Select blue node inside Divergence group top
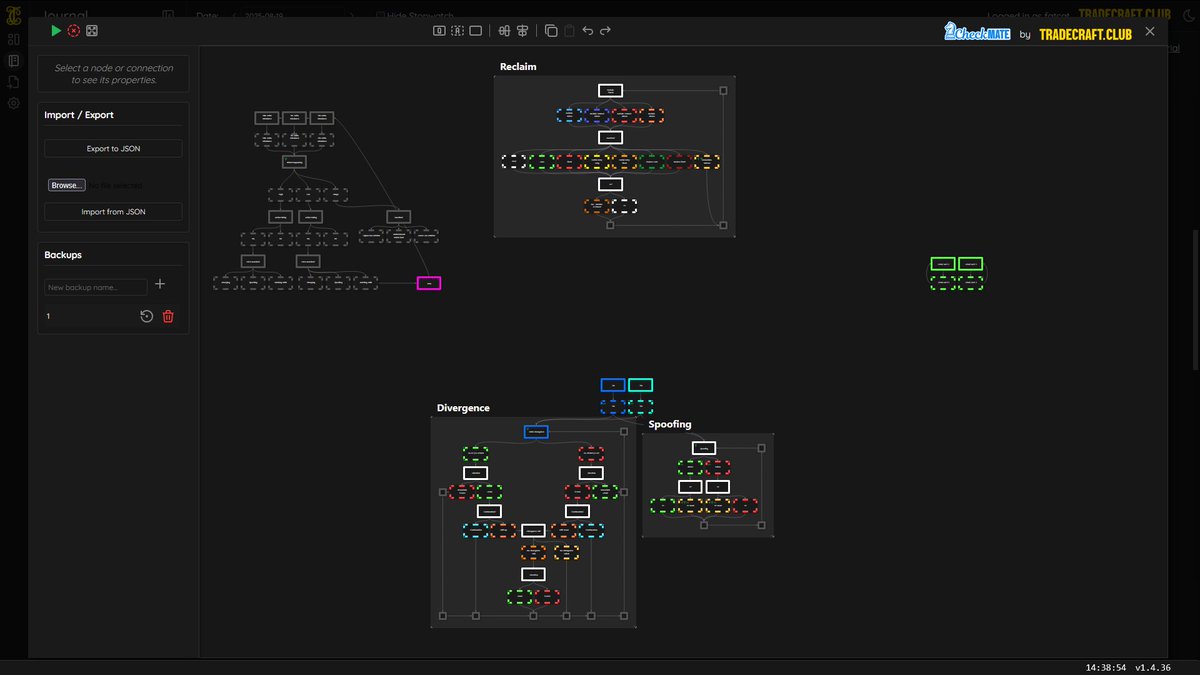 (x=536, y=432)
